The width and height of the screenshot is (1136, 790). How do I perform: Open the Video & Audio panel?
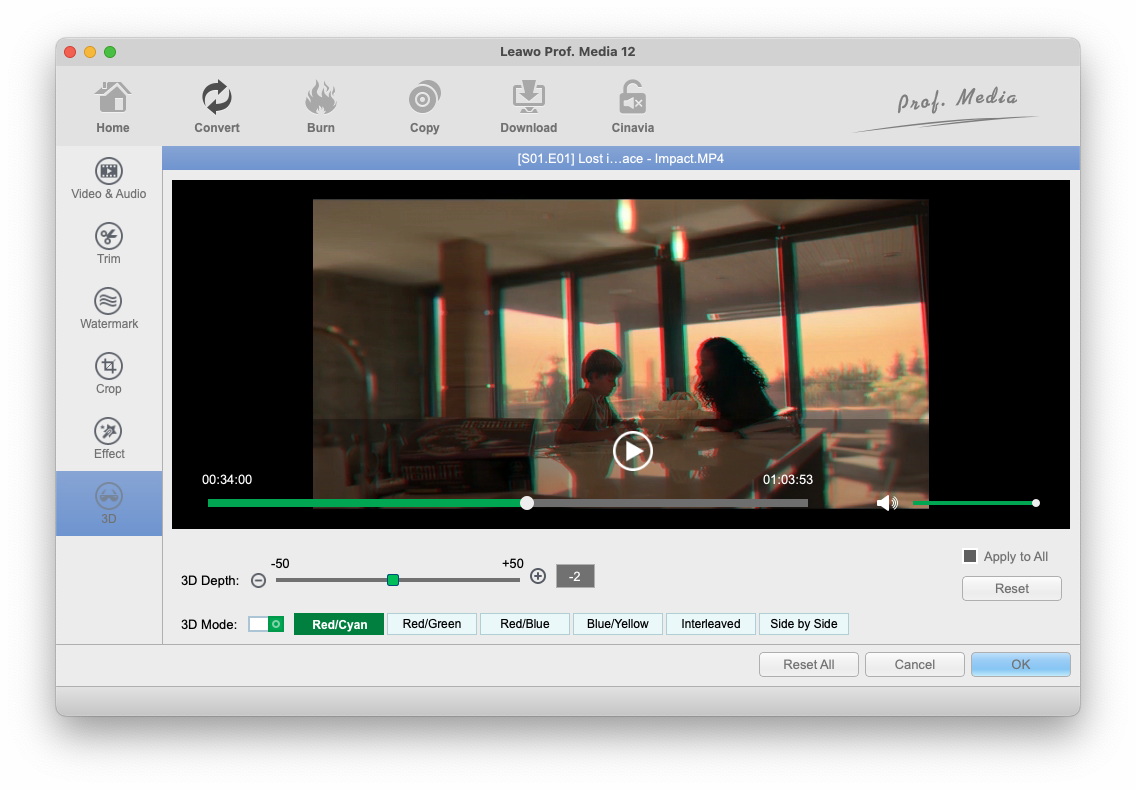pos(109,179)
